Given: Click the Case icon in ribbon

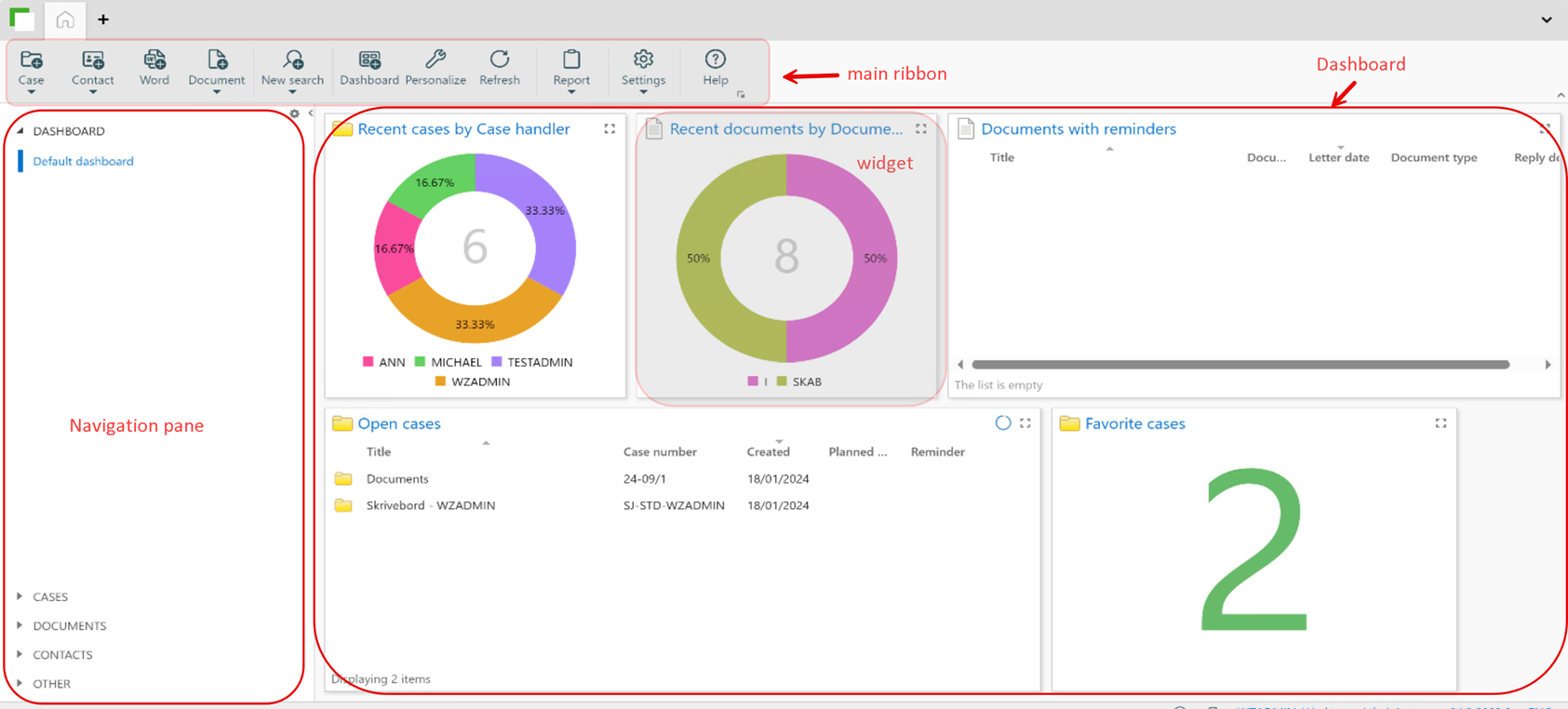Looking at the screenshot, I should pos(31,61).
